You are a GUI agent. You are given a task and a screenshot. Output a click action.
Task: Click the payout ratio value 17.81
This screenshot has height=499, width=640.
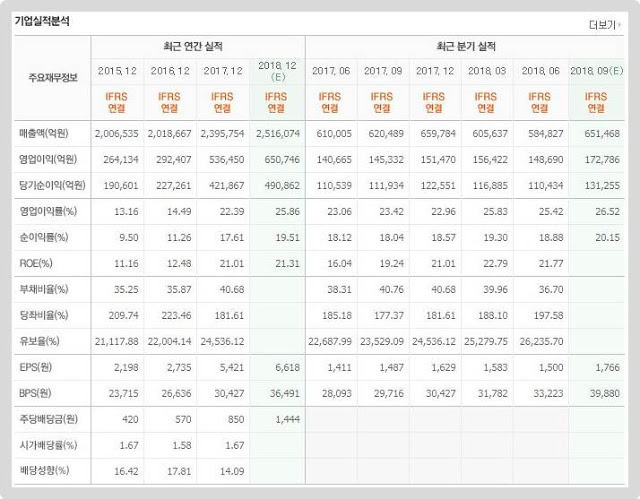click(x=179, y=471)
